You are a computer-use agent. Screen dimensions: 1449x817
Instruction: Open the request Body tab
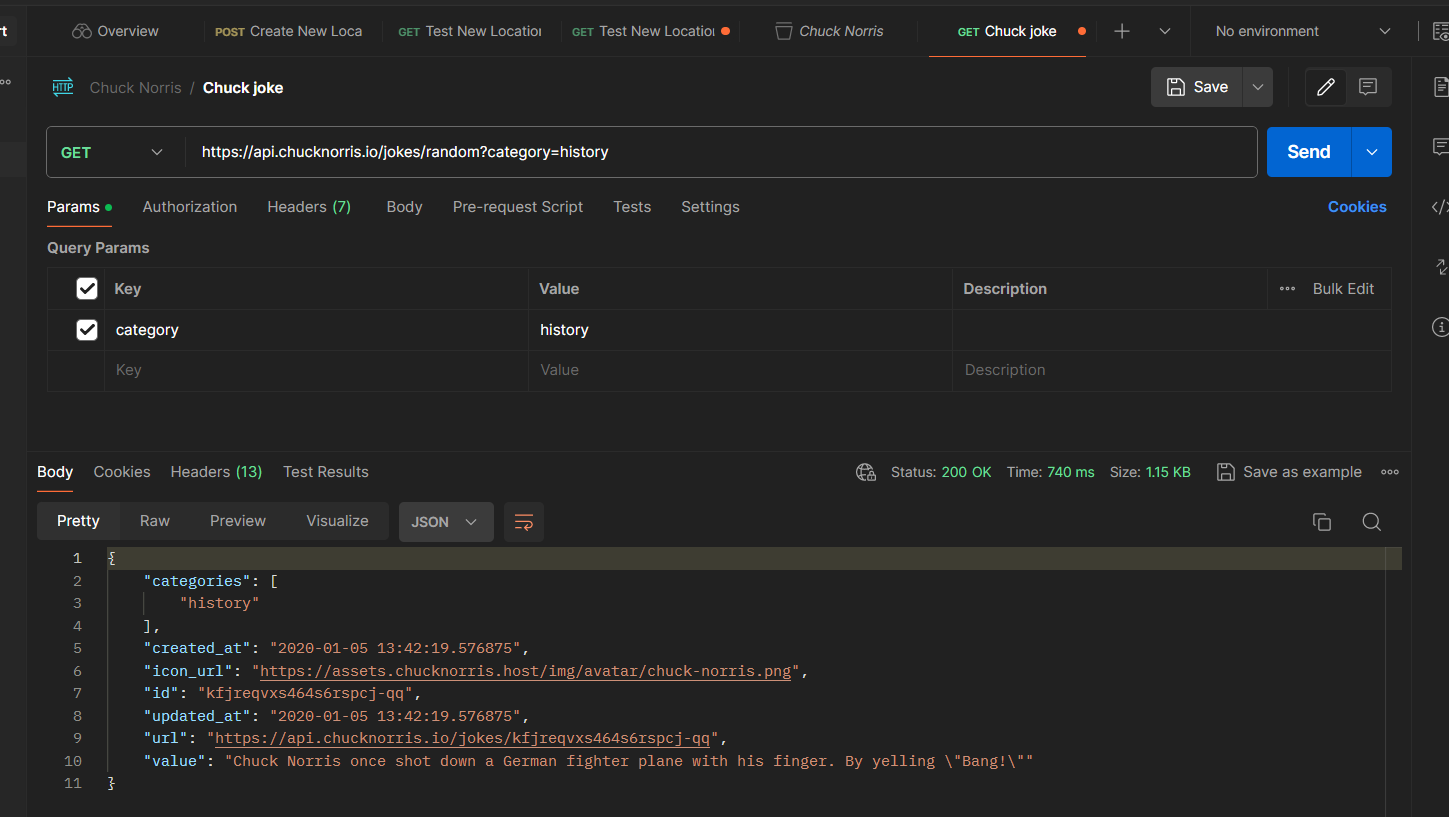click(405, 207)
